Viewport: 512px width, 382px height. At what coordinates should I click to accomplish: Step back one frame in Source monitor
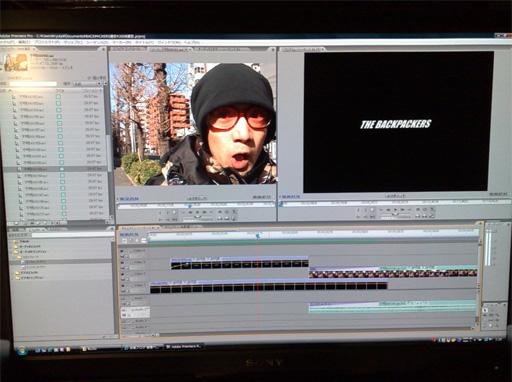(x=191, y=212)
